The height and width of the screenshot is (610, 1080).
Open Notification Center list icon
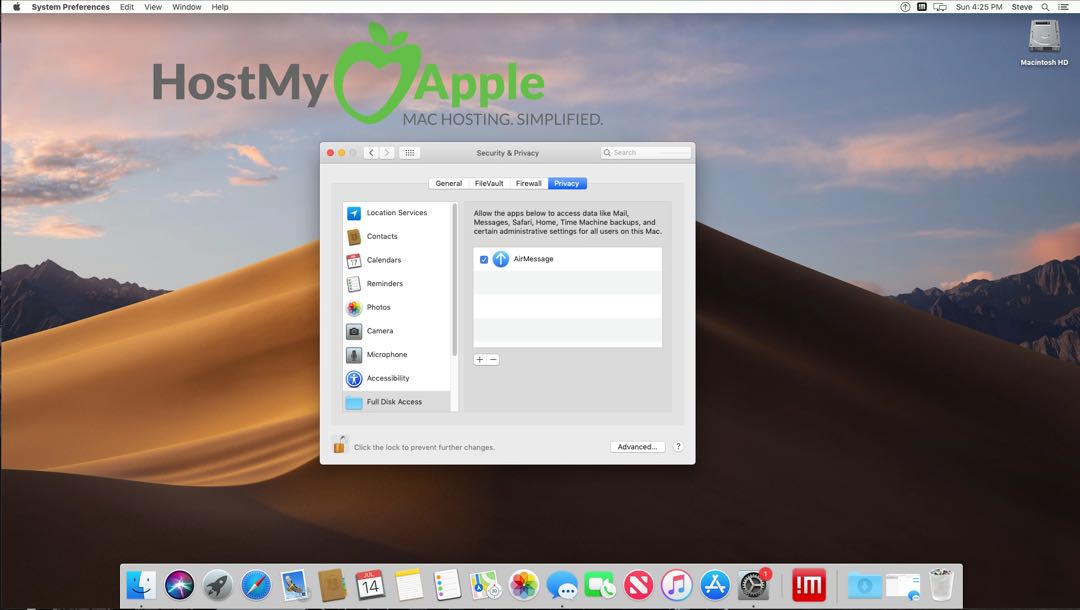(x=1063, y=7)
